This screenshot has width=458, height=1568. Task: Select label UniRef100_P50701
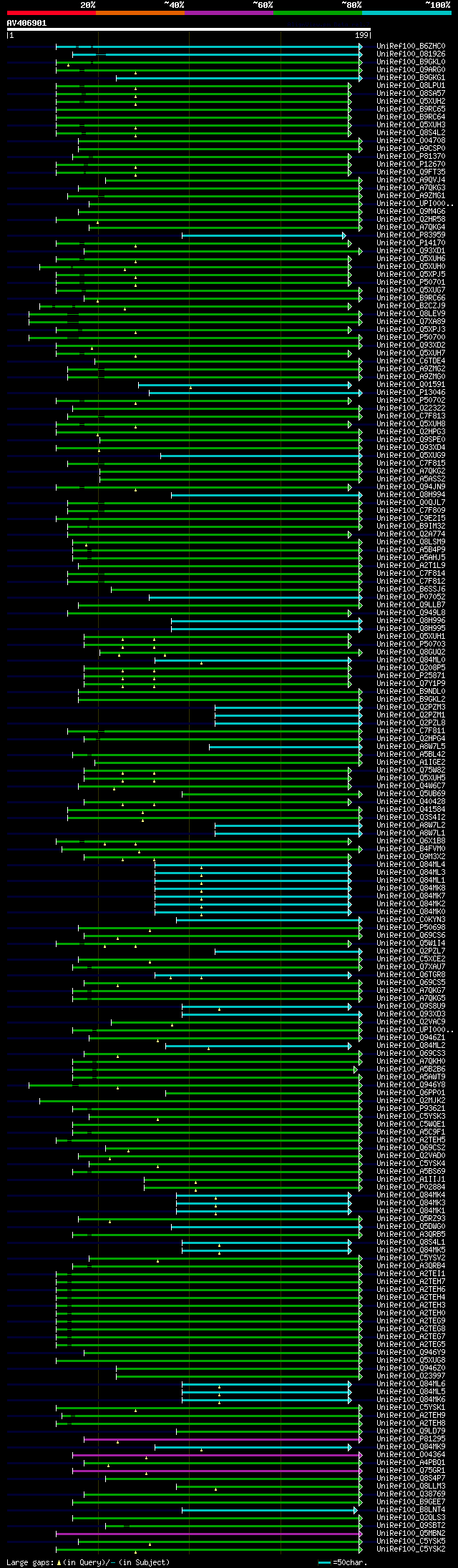pyautogui.click(x=411, y=283)
